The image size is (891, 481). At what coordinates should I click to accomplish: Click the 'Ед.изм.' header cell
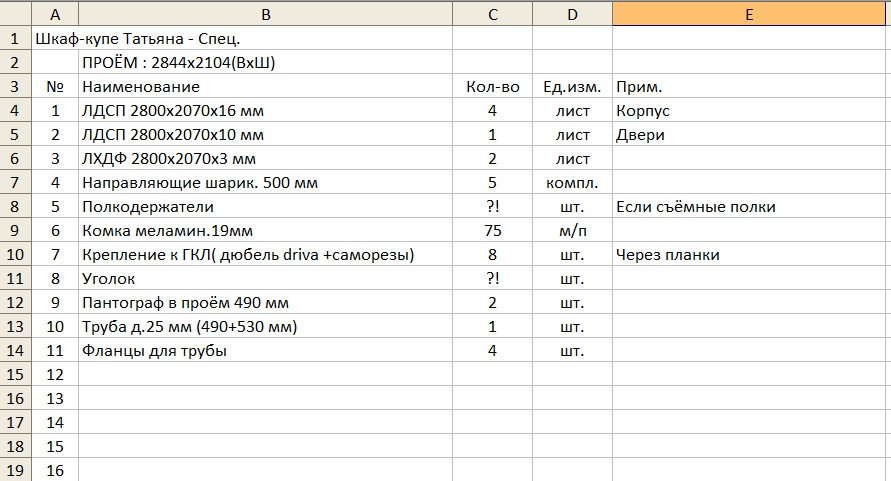(x=572, y=87)
